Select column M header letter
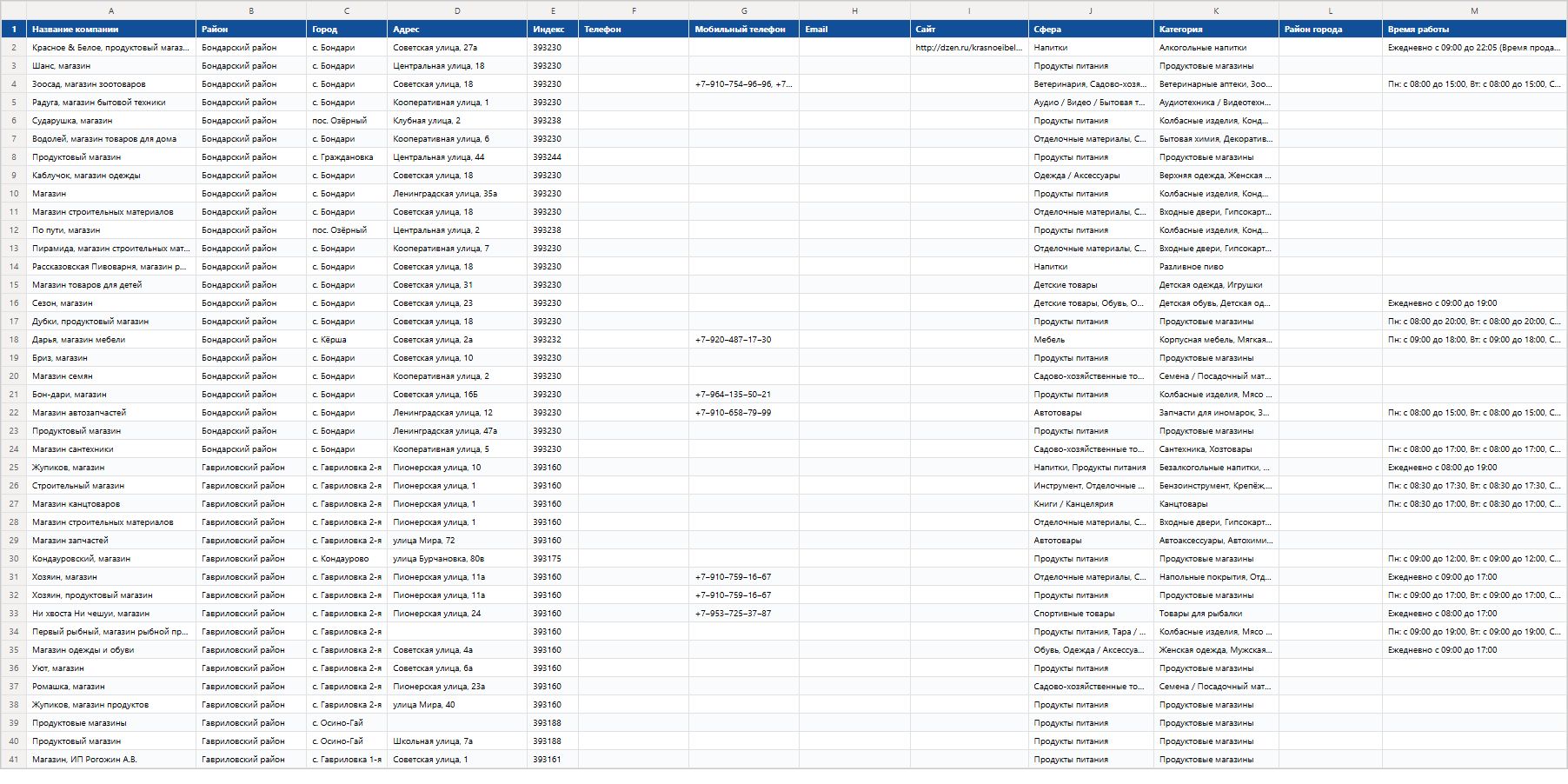 pyautogui.click(x=1475, y=10)
